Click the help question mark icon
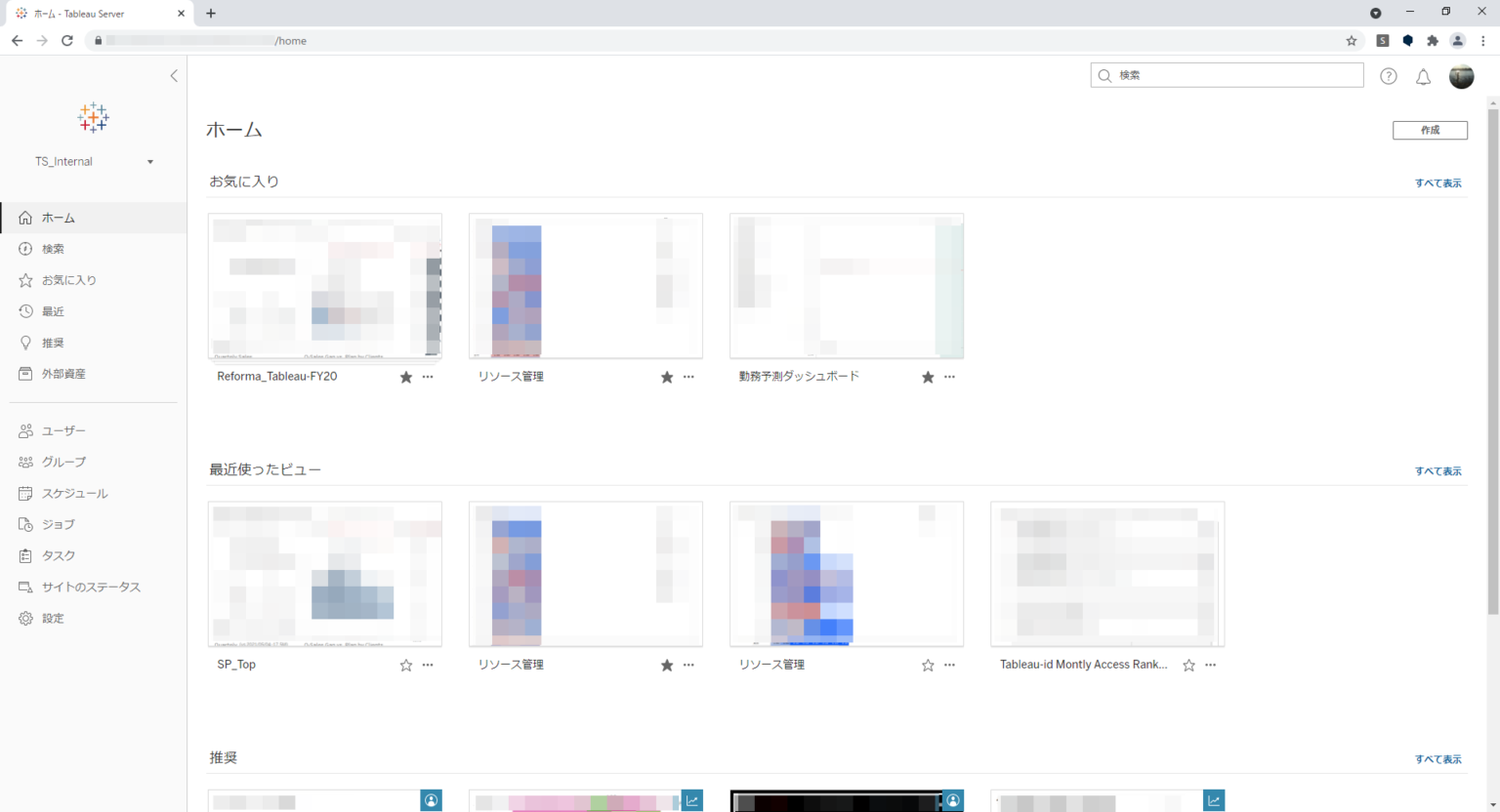Image resolution: width=1500 pixels, height=812 pixels. coord(1388,76)
